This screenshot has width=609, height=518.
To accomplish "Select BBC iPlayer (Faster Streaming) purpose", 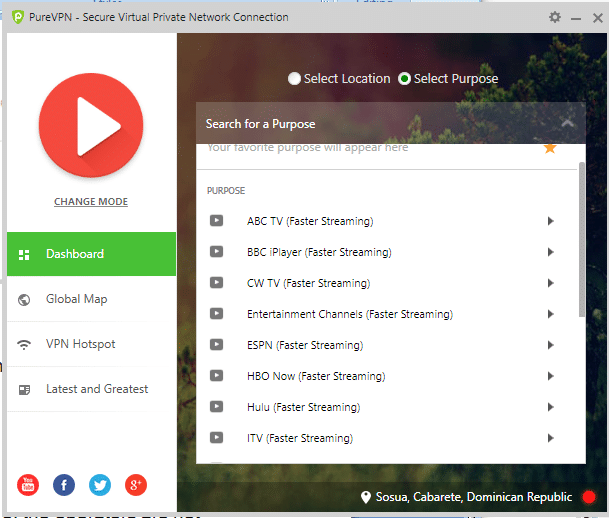I will click(319, 252).
